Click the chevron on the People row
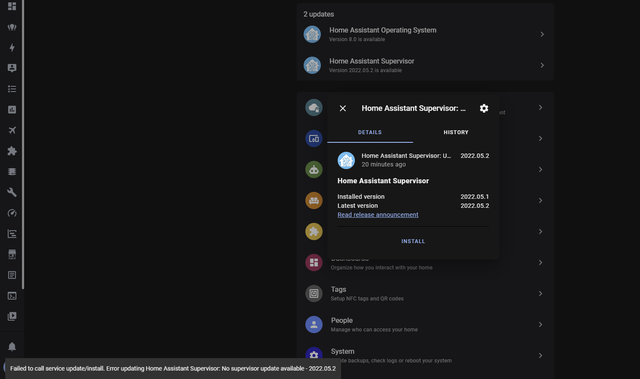Image resolution: width=640 pixels, height=379 pixels. pos(540,325)
